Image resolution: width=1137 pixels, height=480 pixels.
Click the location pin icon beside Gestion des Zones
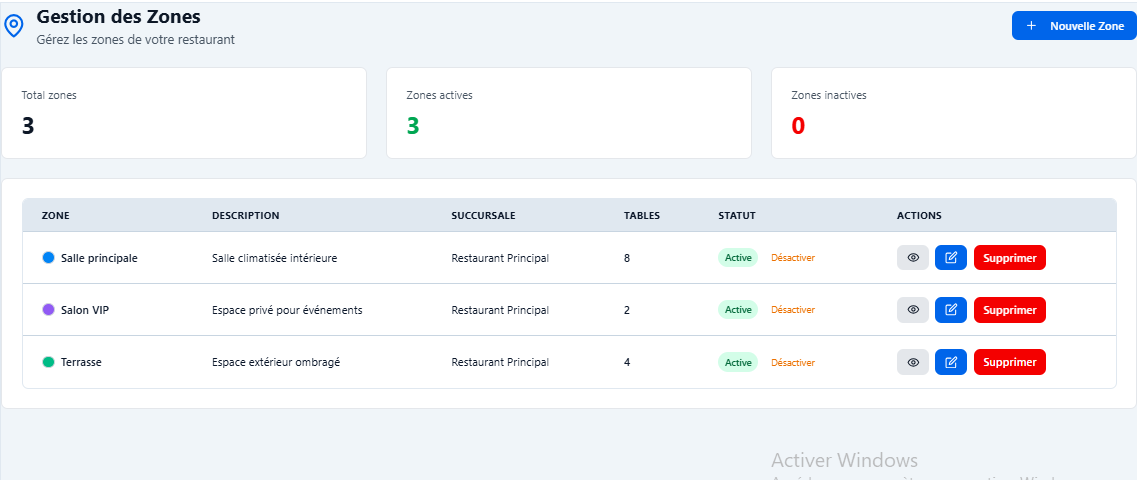pos(14,26)
